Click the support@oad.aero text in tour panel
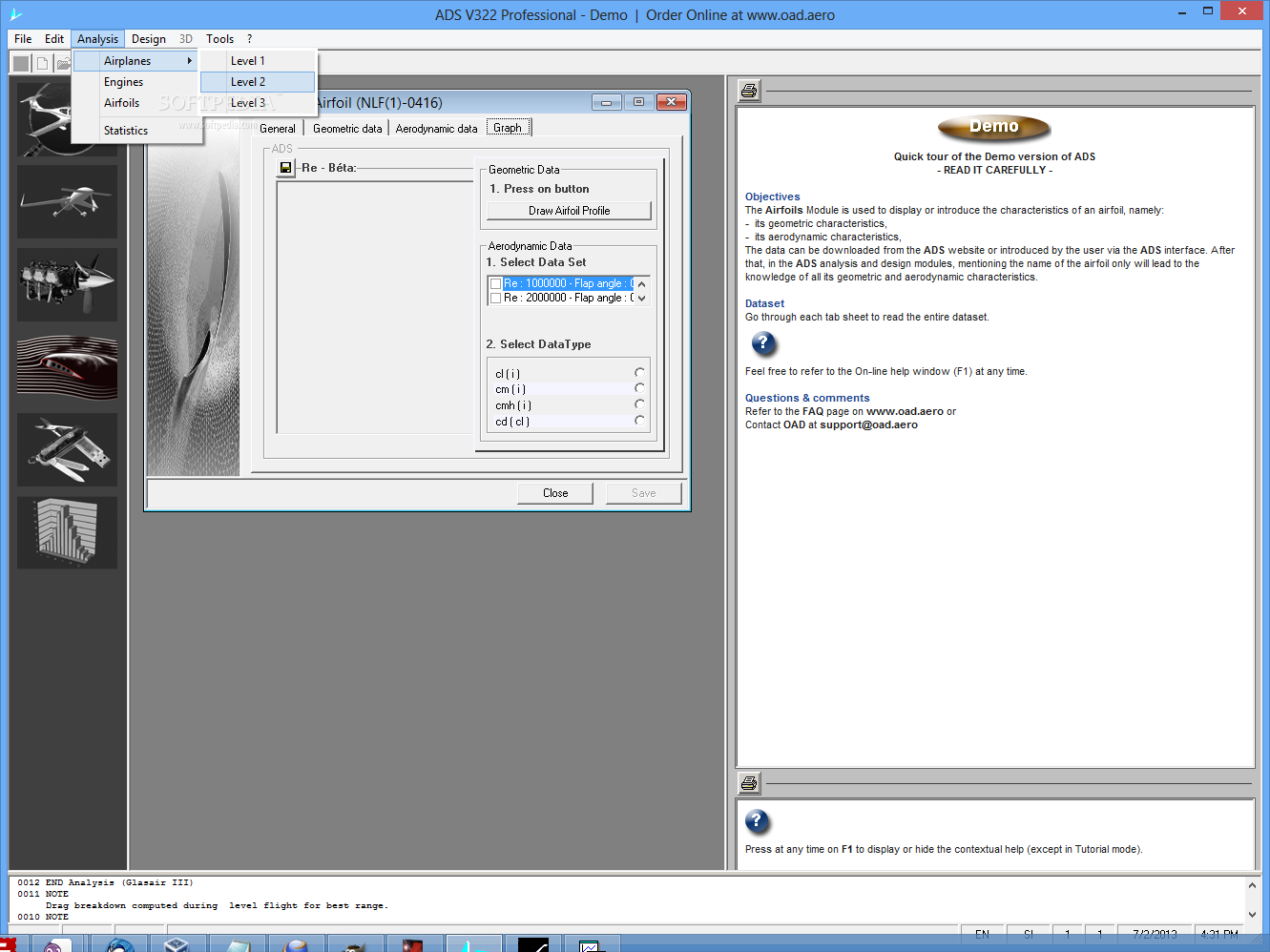The image size is (1270, 952). tap(869, 424)
